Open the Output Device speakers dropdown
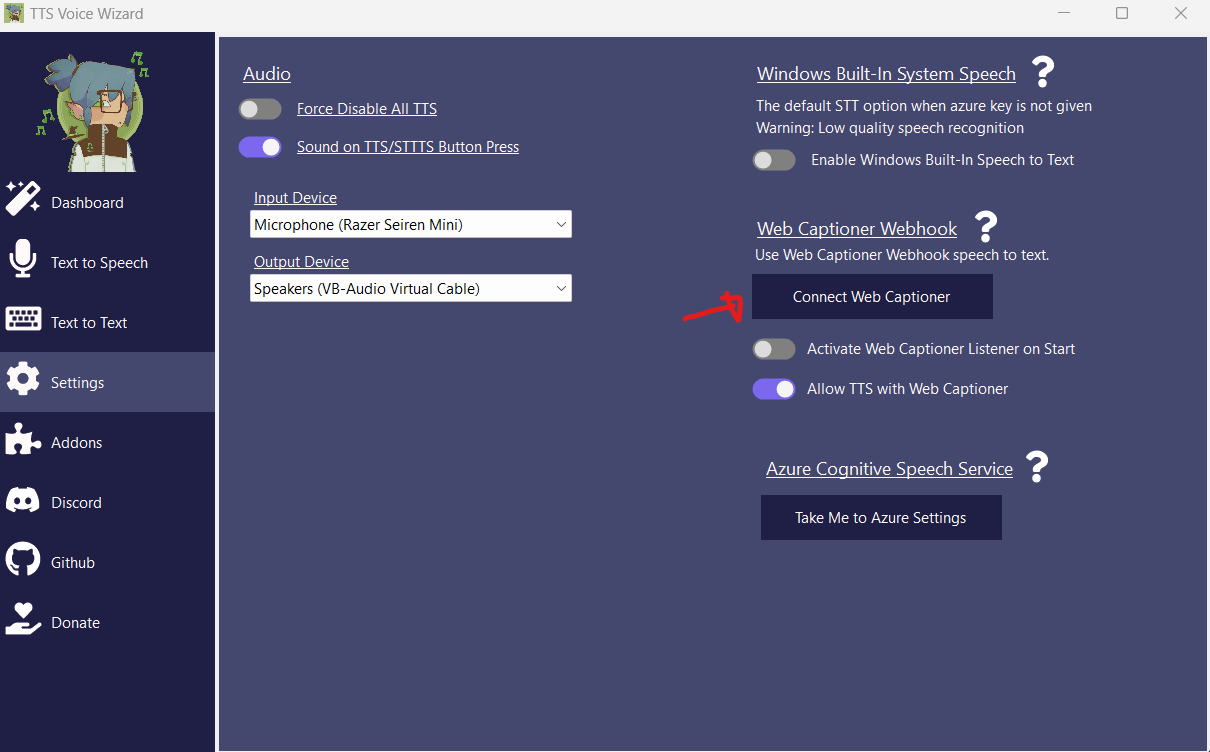 pos(410,288)
